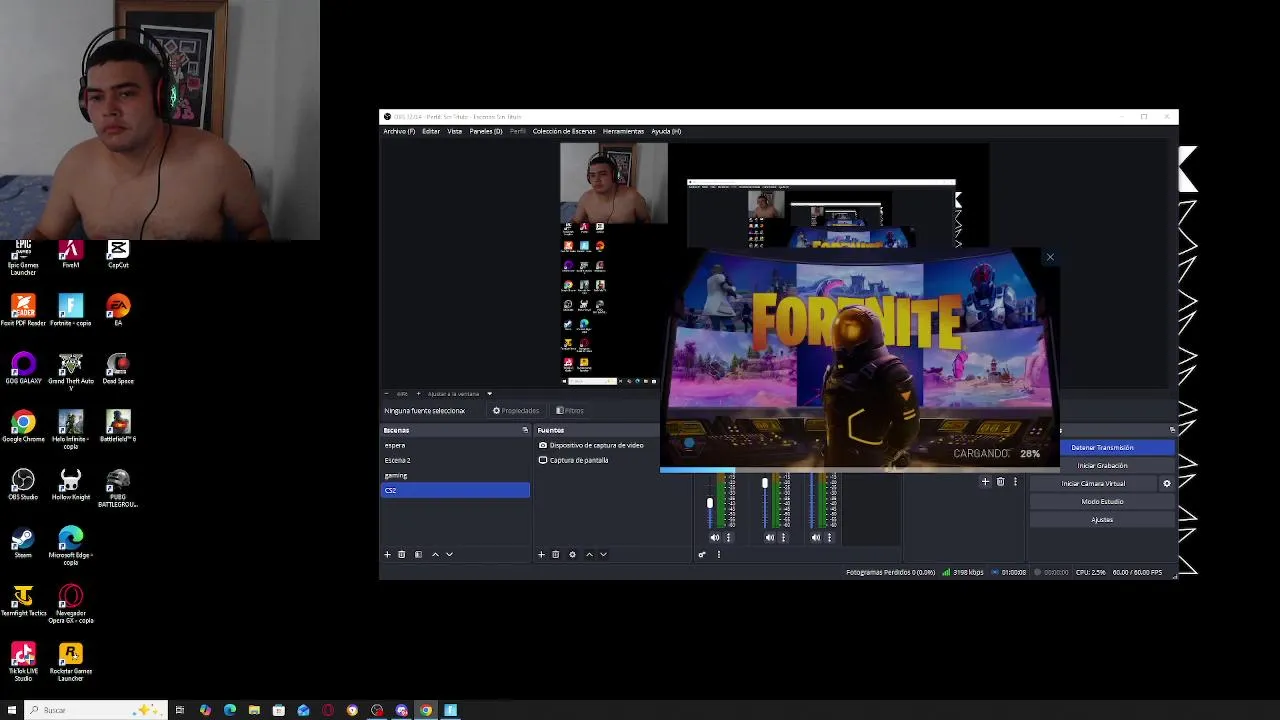
Task: Delete selected source with Fuentes trash icon
Action: click(x=556, y=554)
